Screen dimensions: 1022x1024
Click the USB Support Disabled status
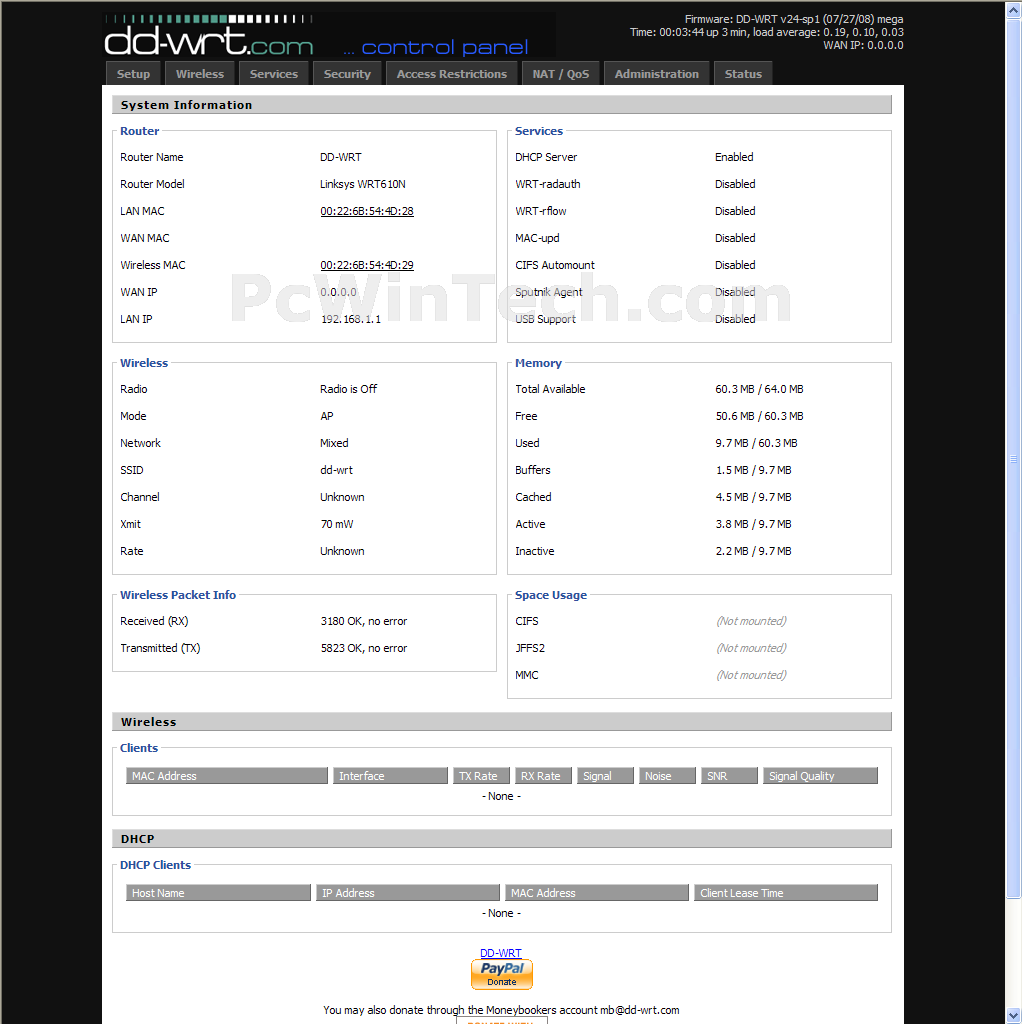[735, 319]
